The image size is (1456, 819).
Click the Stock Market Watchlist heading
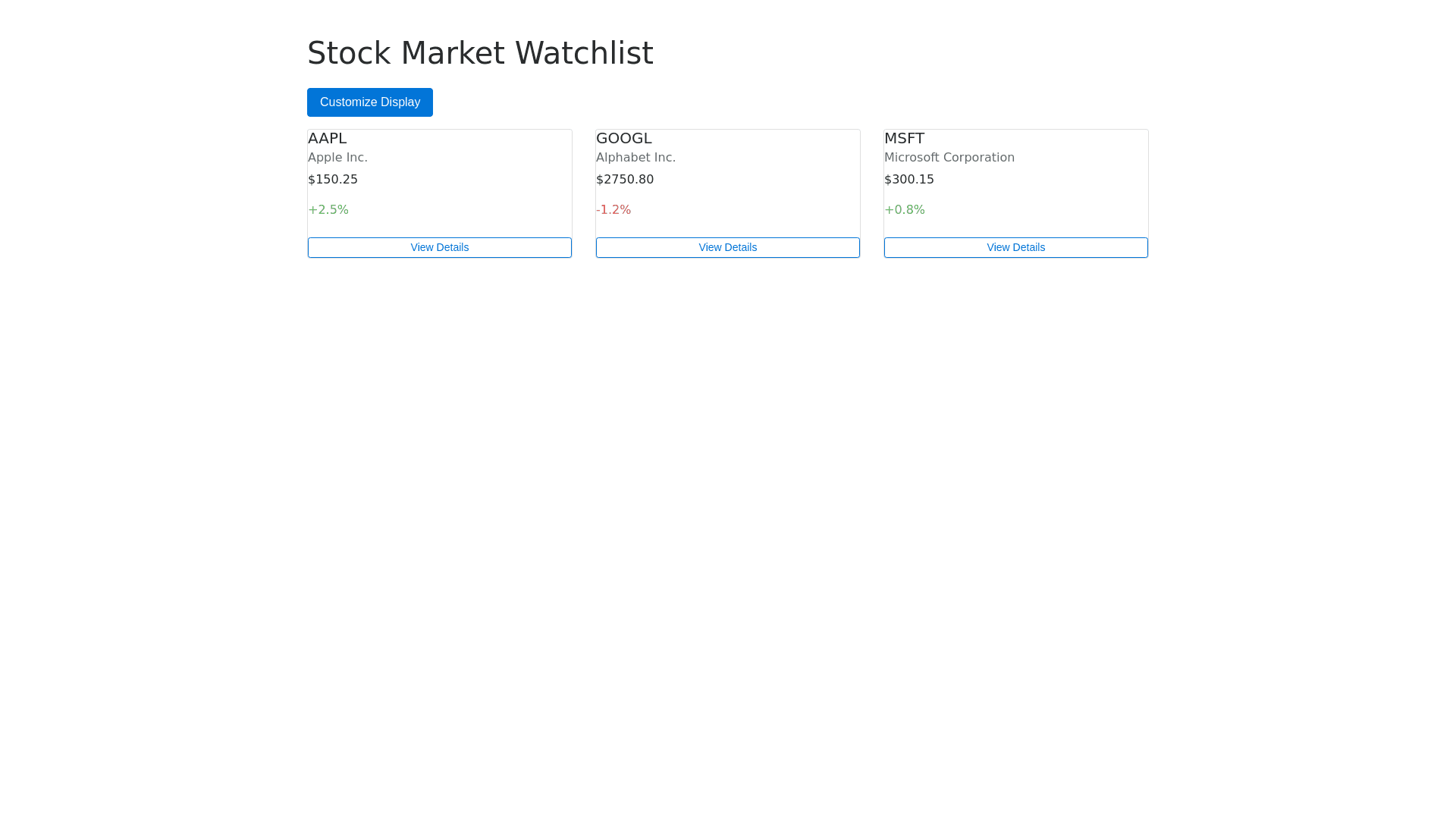tap(480, 53)
